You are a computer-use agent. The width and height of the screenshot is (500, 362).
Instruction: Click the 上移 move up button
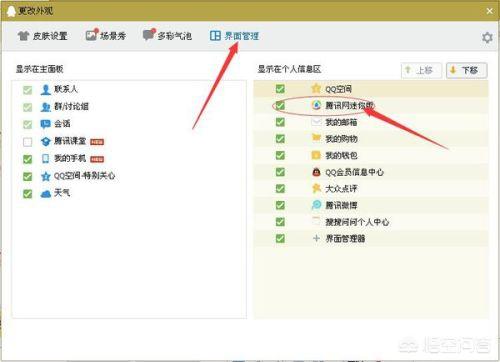(x=421, y=70)
